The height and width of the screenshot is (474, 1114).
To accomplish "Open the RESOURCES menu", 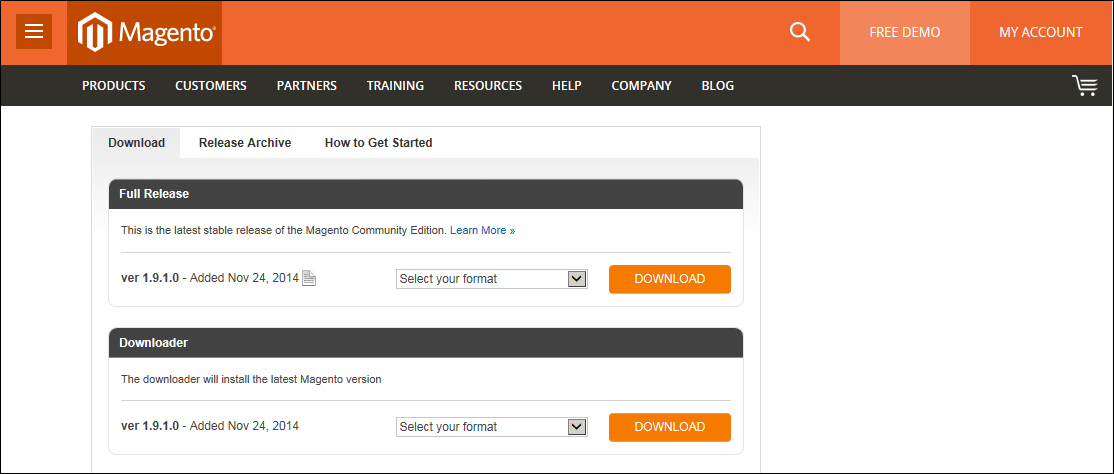I will pyautogui.click(x=488, y=86).
